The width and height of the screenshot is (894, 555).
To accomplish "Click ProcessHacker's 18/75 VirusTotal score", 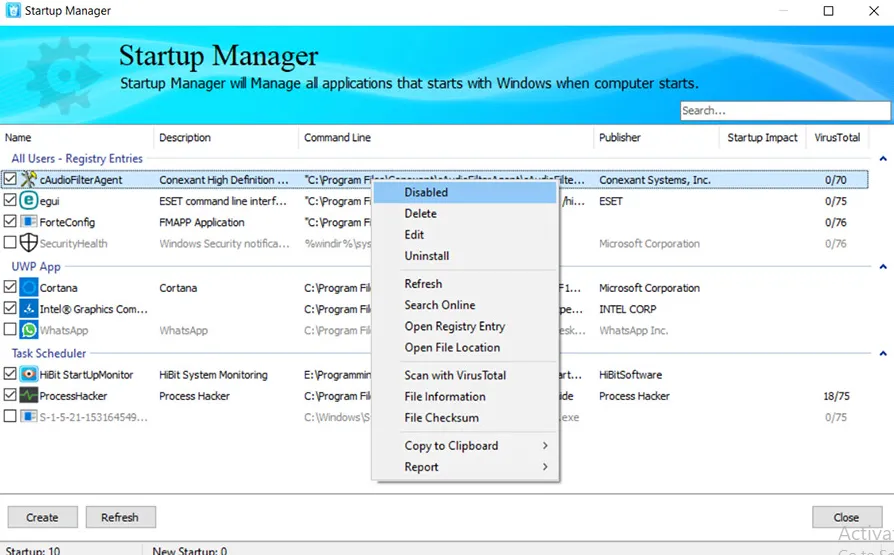I will pos(836,396).
